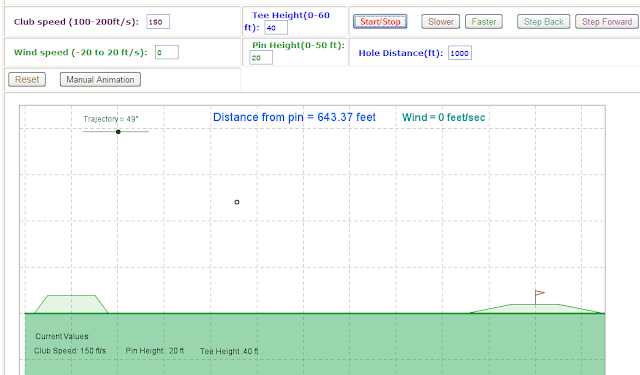This screenshot has height=375, width=640.
Task: Click the Start/Stop animation button
Action: pos(380,22)
